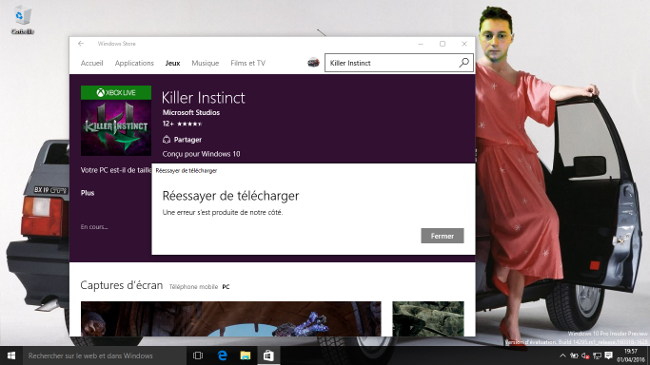Open the user account avatar menu
This screenshot has height=365, width=650.
(313, 63)
